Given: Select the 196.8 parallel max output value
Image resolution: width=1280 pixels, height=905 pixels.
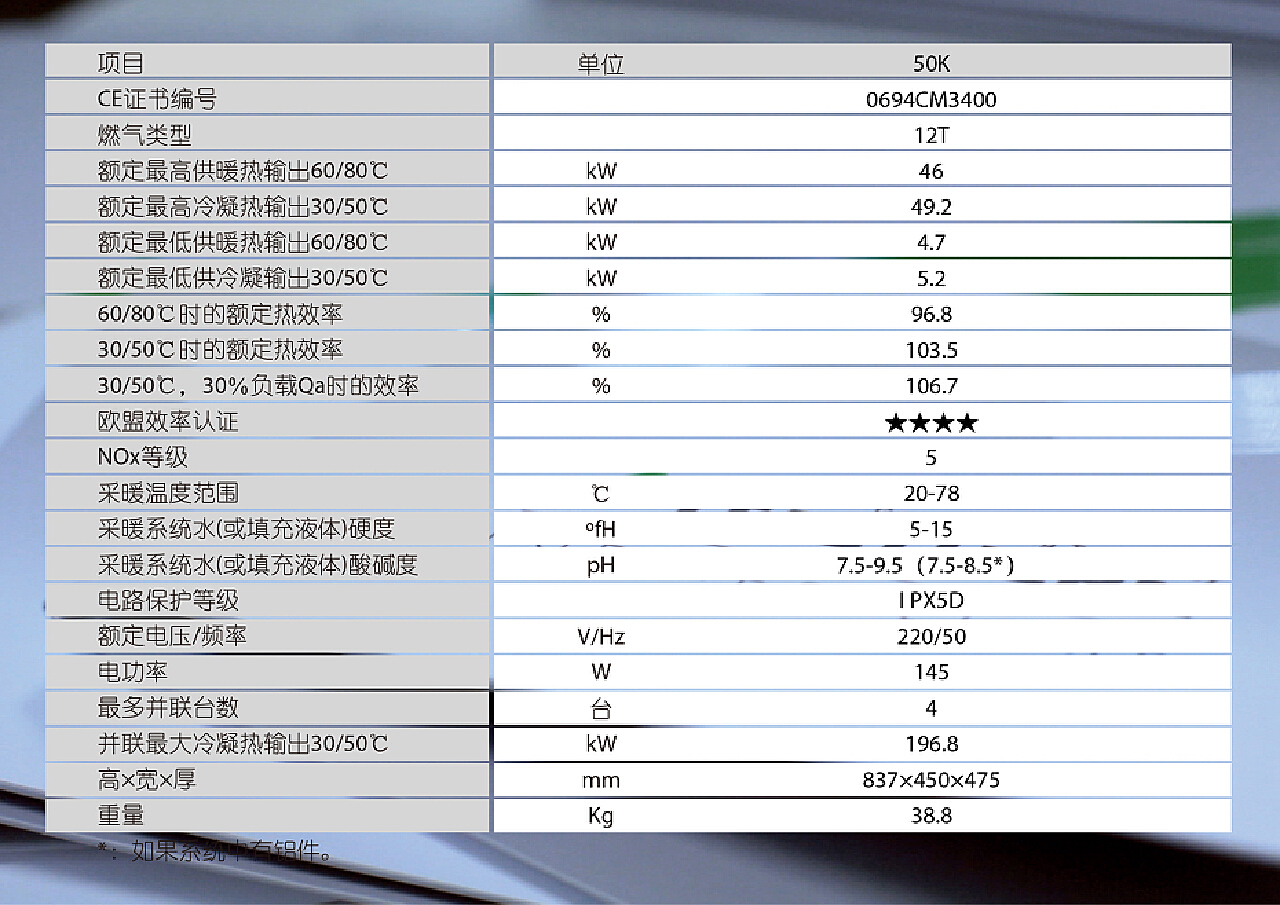Looking at the screenshot, I should [931, 744].
